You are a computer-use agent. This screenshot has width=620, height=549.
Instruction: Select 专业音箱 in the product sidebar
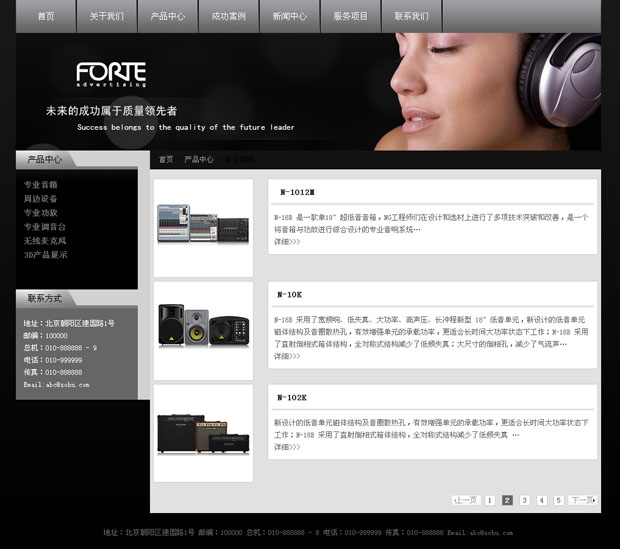point(41,185)
